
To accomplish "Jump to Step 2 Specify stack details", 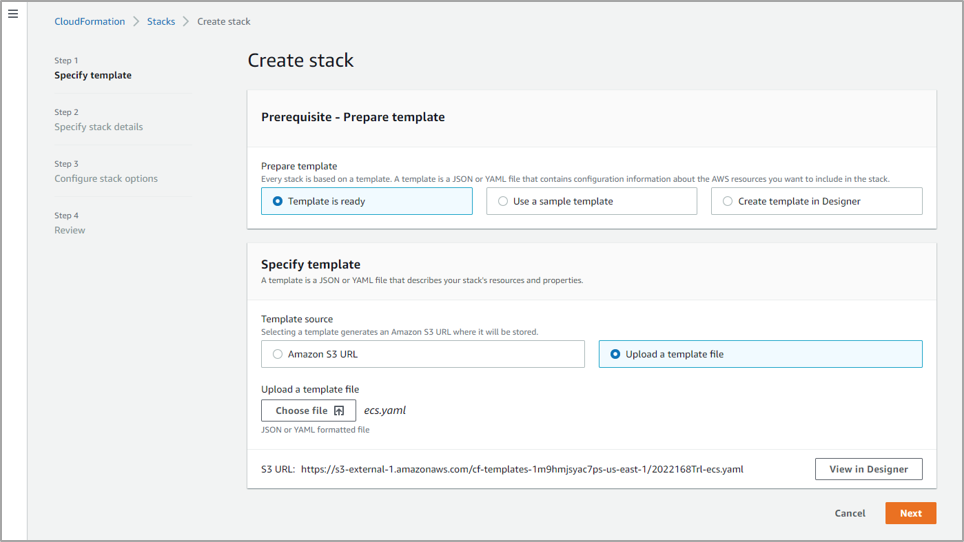I will [98, 127].
